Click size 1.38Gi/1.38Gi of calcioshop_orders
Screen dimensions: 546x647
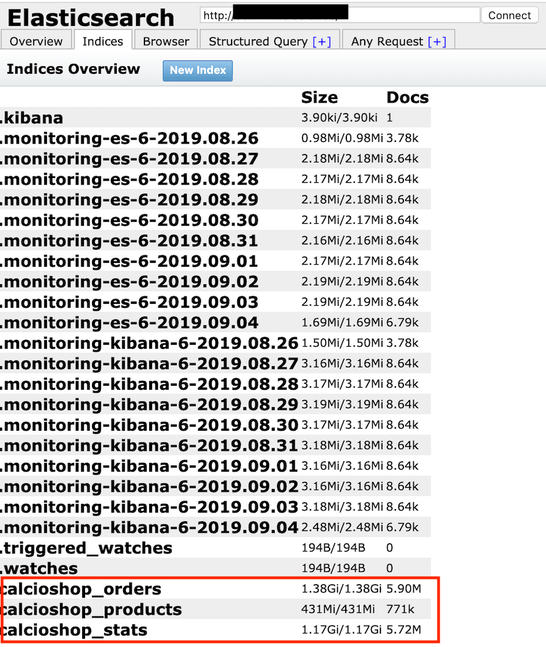click(341, 589)
